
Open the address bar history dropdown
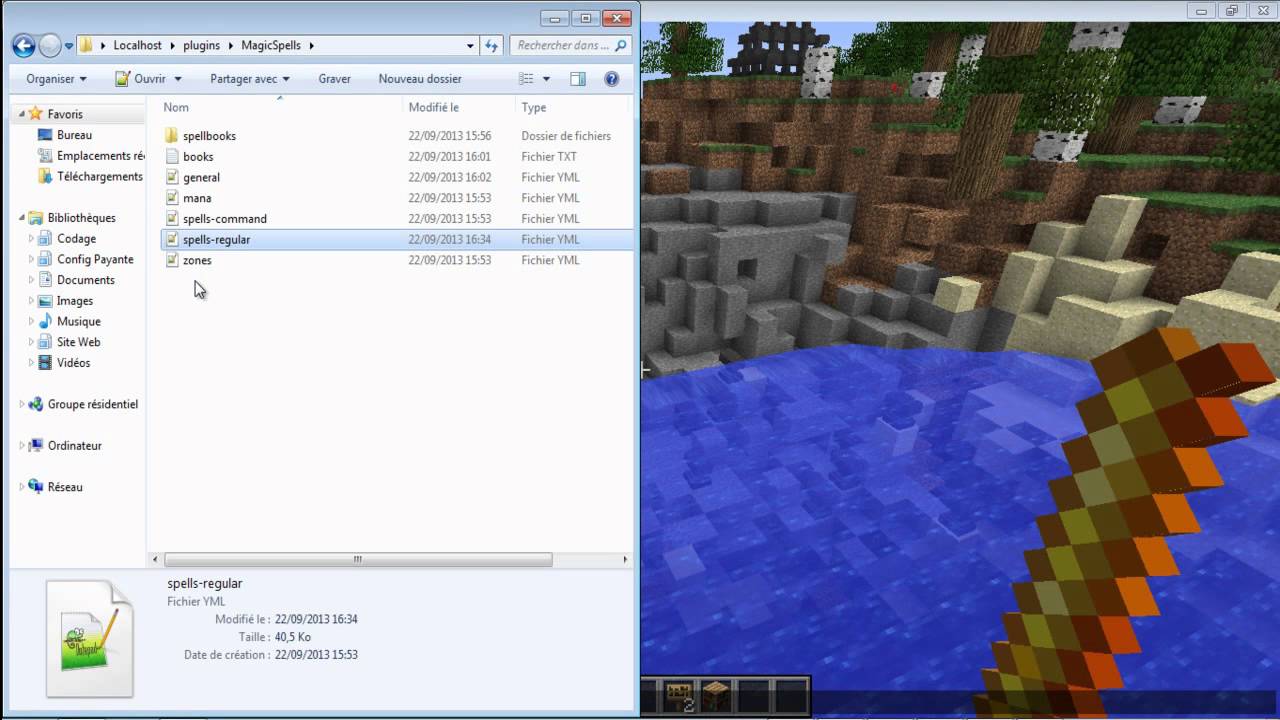(470, 46)
